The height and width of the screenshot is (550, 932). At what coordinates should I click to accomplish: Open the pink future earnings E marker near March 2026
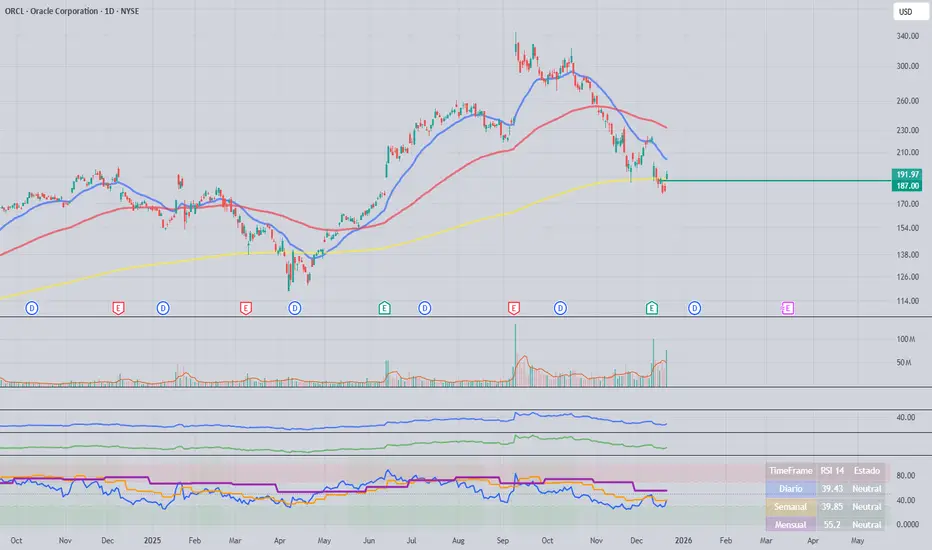pyautogui.click(x=788, y=308)
